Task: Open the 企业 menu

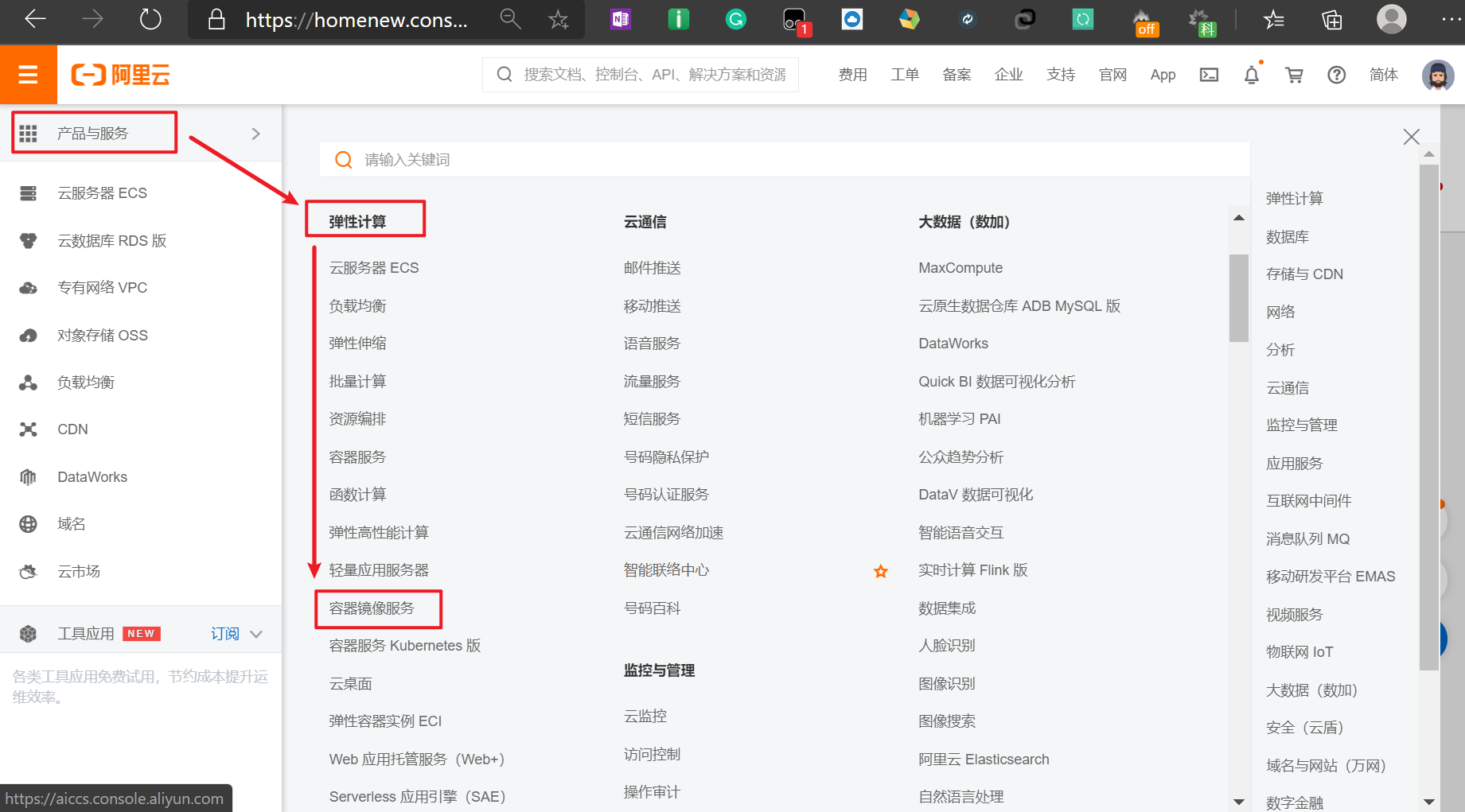Action: (1008, 75)
